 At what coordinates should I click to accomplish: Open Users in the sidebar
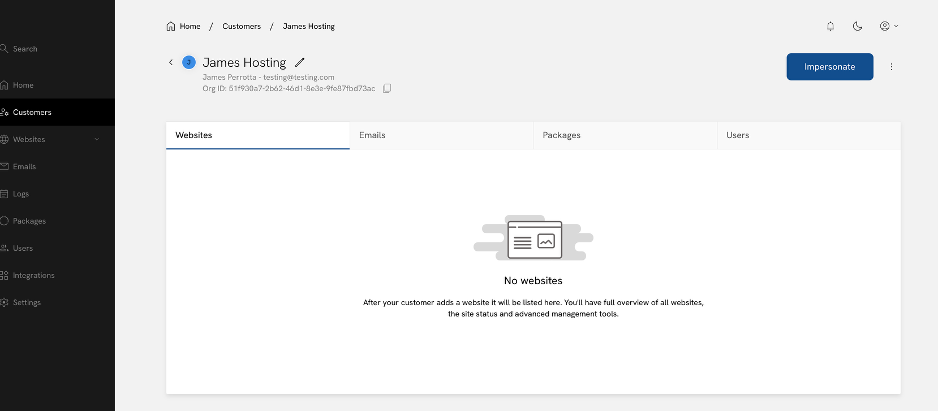point(57,248)
